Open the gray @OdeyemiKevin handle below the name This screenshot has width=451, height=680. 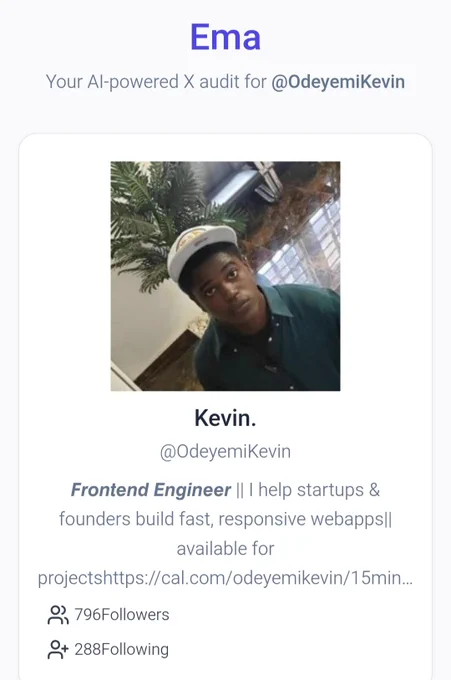(x=225, y=452)
